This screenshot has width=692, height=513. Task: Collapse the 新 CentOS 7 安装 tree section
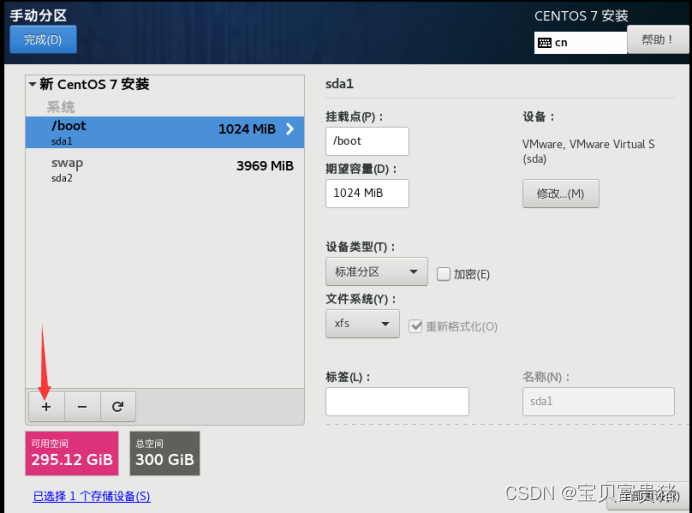tap(33, 84)
